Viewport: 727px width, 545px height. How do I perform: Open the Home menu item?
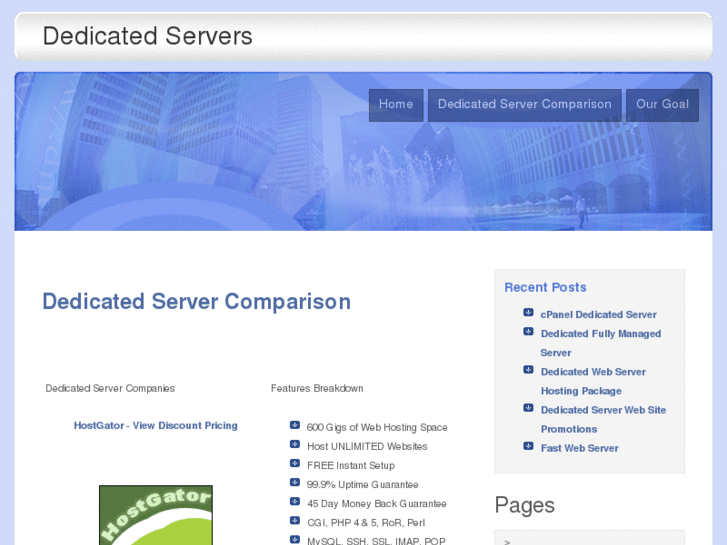(396, 105)
